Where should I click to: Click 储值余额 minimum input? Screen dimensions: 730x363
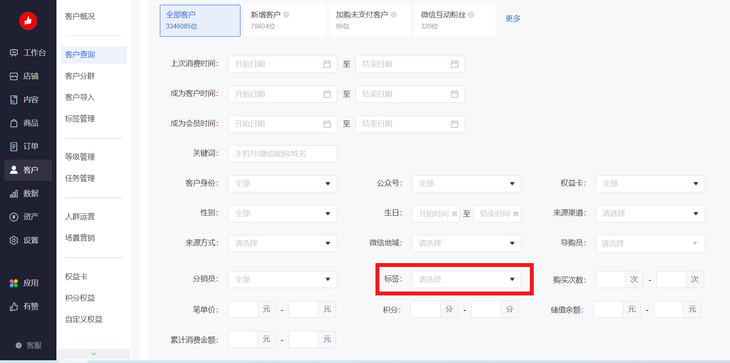pyautogui.click(x=608, y=309)
